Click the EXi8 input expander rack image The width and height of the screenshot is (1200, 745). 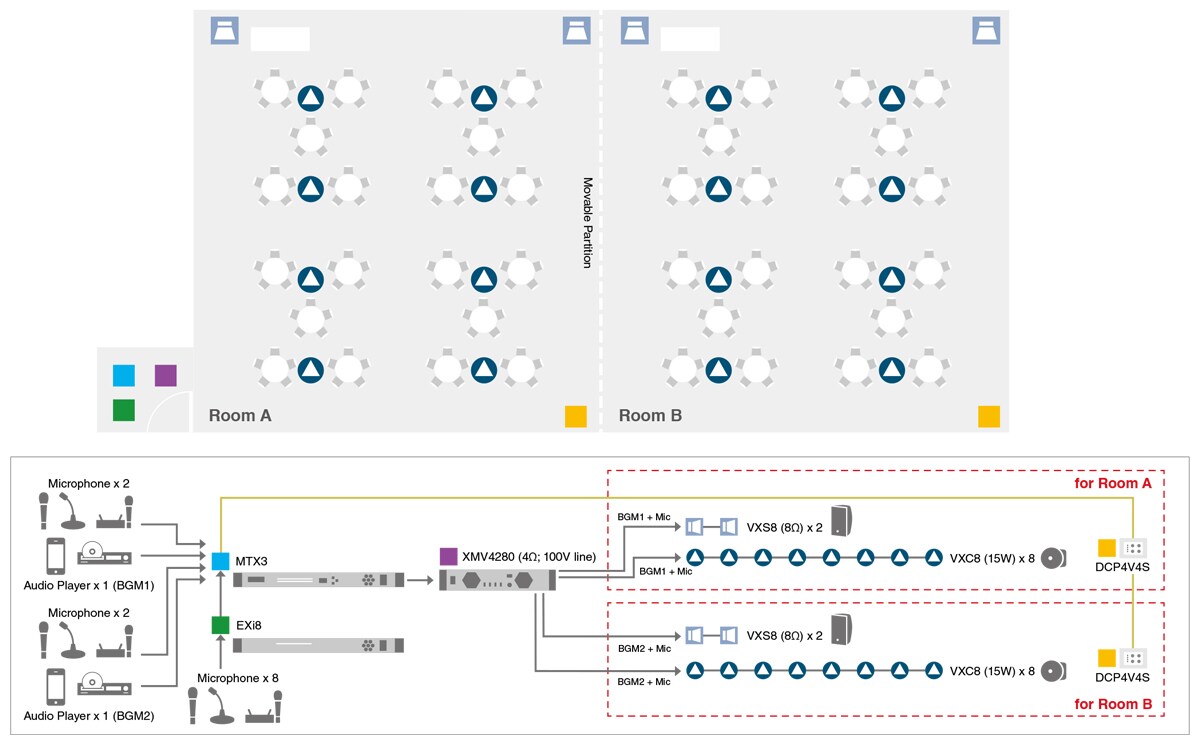coord(318,645)
